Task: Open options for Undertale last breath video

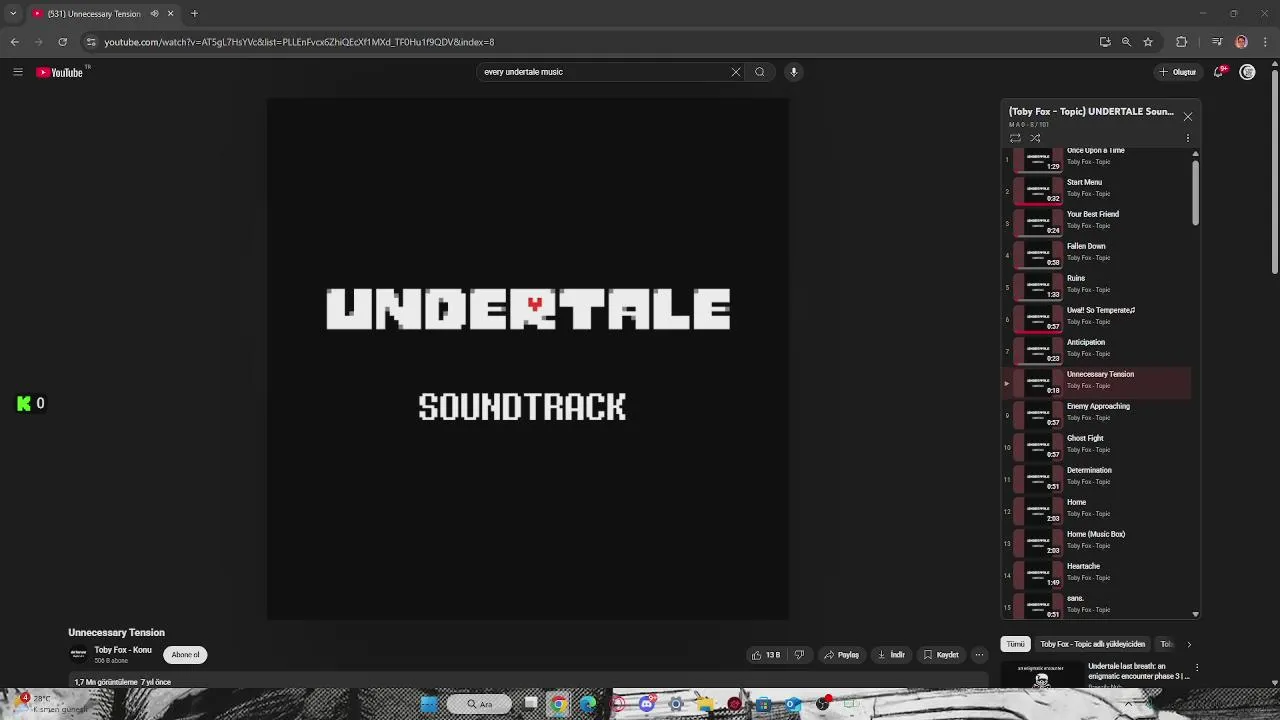Action: (x=1197, y=667)
